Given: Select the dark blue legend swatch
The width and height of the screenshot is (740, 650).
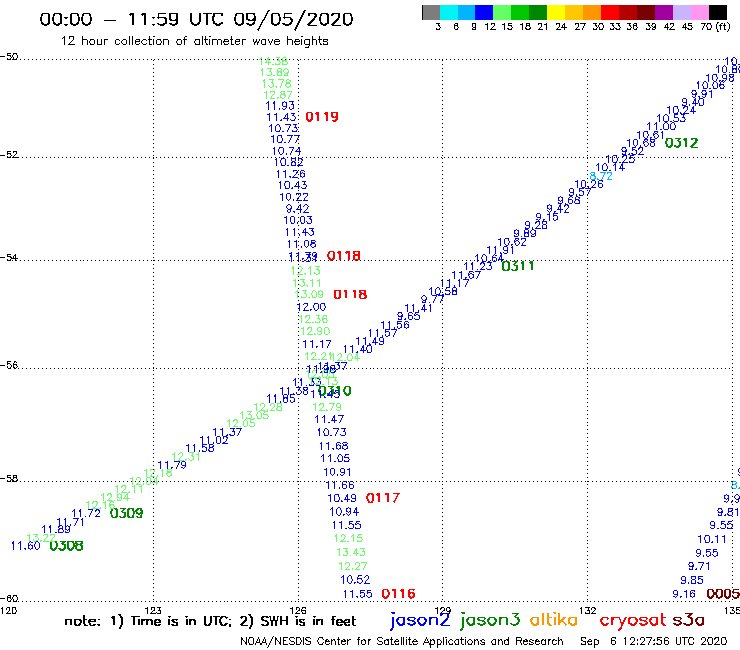Looking at the screenshot, I should 484,12.
